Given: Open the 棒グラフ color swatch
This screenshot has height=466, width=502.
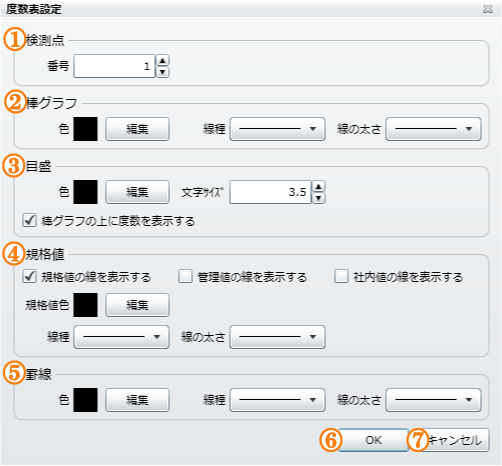Looking at the screenshot, I should pyautogui.click(x=85, y=129).
